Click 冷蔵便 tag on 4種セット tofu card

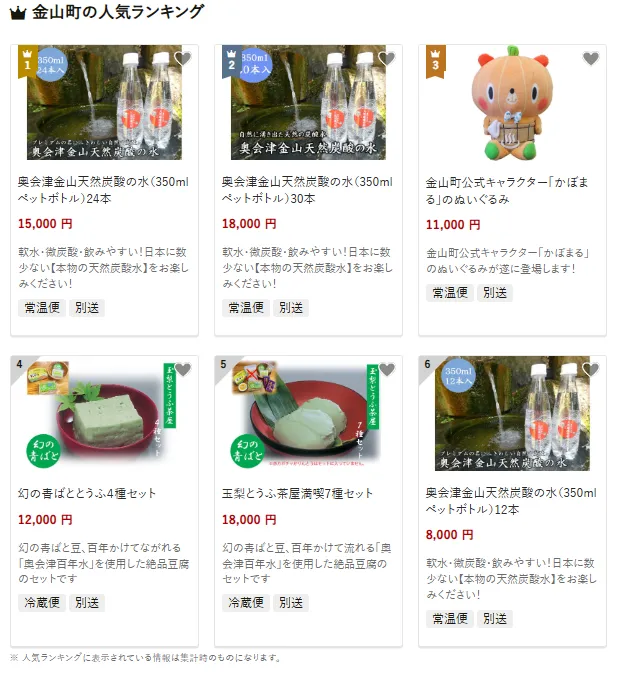pyautogui.click(x=42, y=603)
